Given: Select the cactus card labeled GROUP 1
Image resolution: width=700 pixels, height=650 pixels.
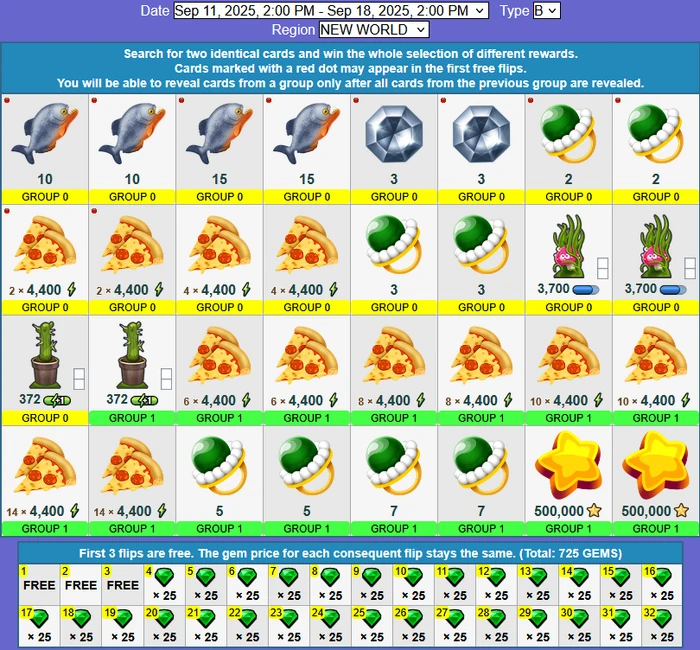Looking at the screenshot, I should 132,371.
